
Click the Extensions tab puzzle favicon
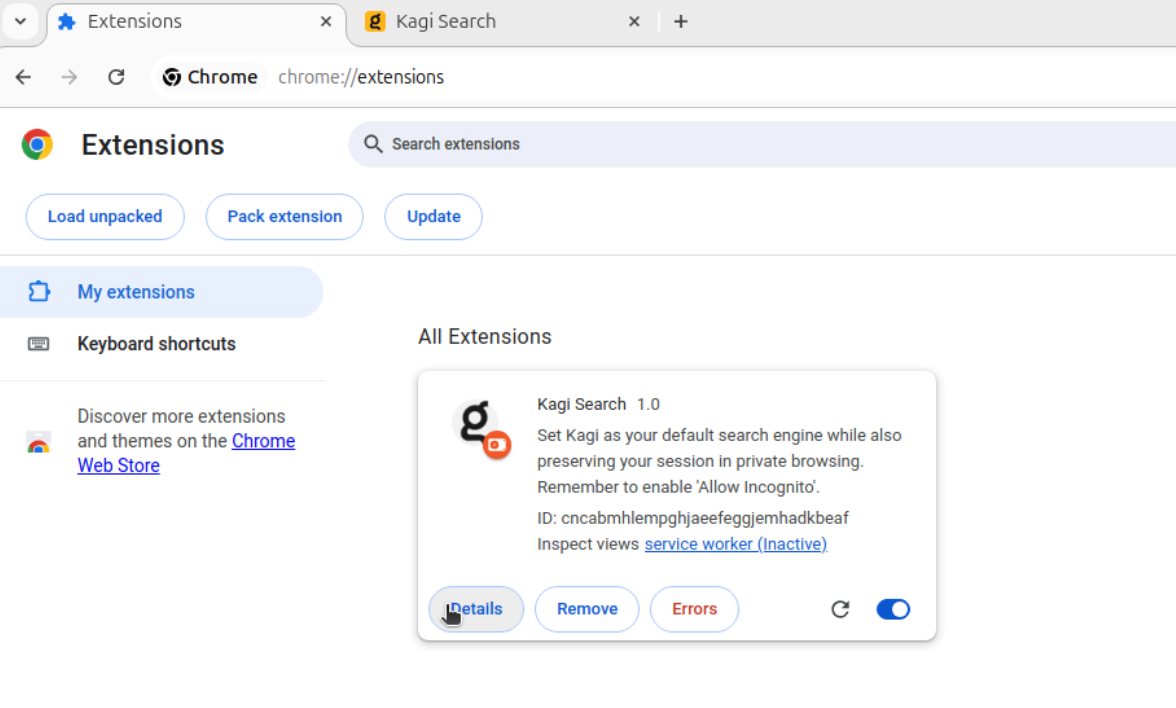67,22
